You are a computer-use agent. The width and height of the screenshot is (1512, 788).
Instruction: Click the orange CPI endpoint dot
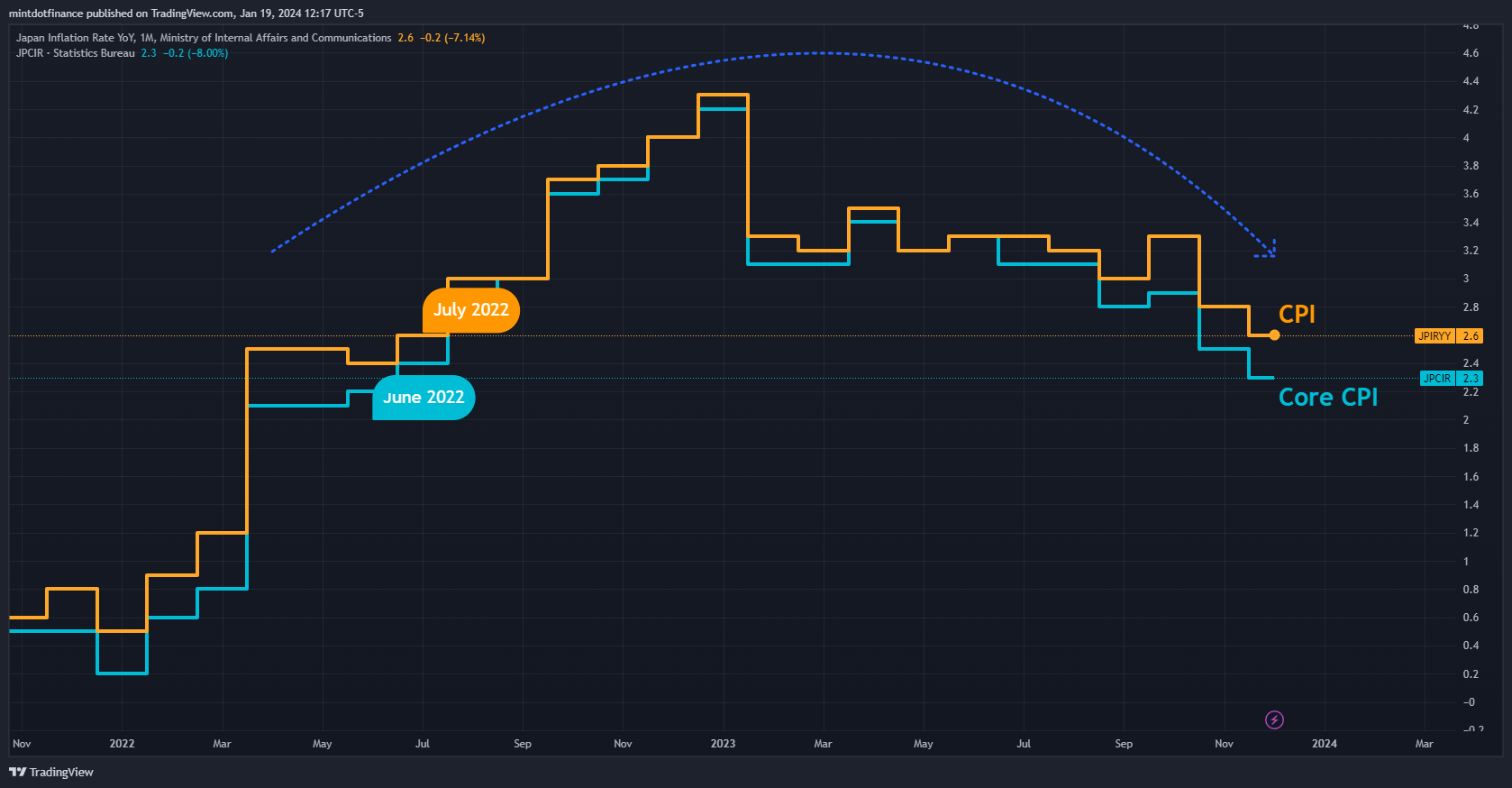[1274, 335]
